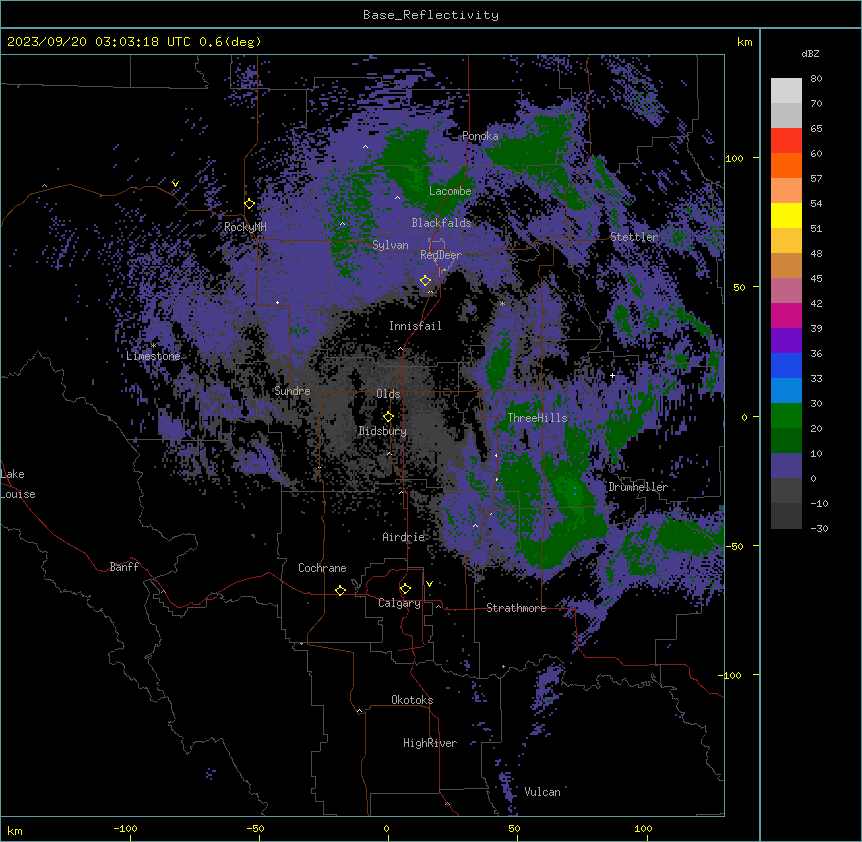Click the Lake Louise label
This screenshot has width=862, height=842.
tap(16, 484)
